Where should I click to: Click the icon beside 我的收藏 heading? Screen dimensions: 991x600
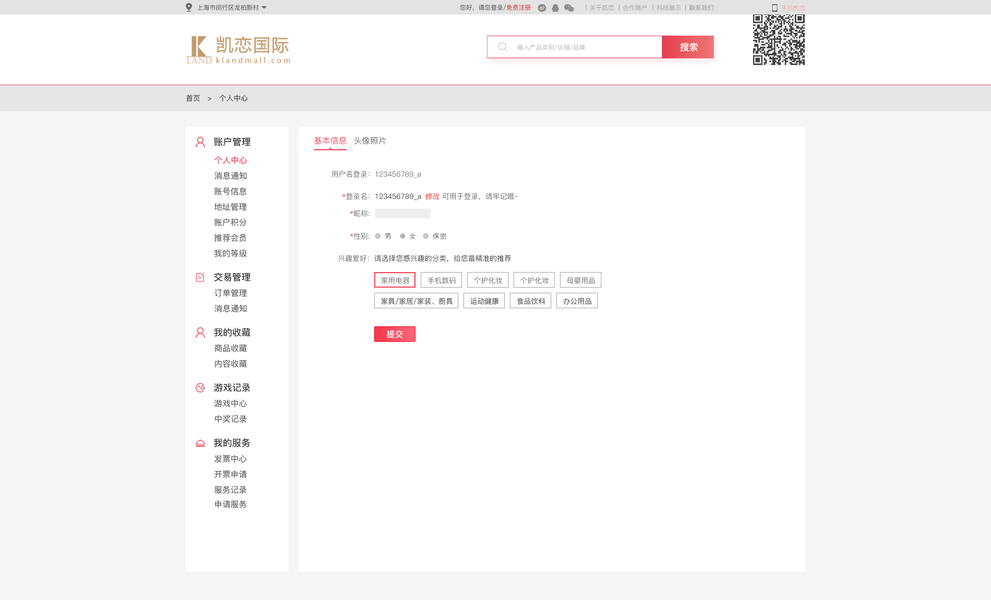199,330
